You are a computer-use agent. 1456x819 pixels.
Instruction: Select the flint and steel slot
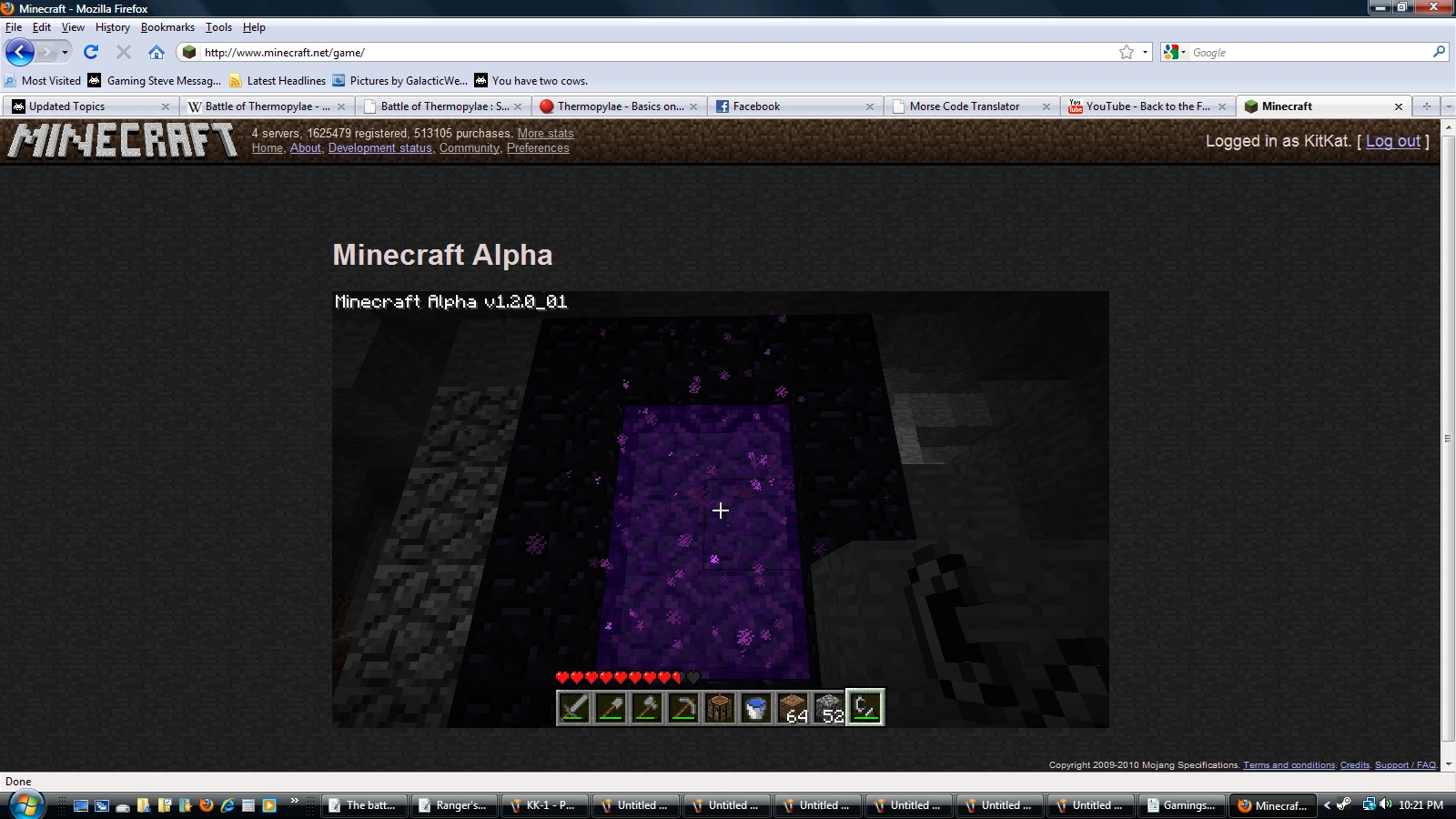865,707
